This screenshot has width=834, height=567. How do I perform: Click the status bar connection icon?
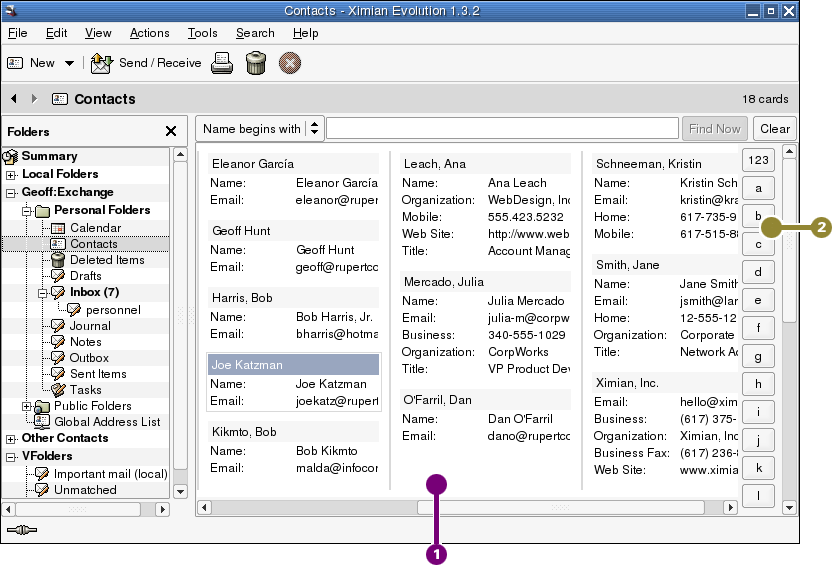click(21, 529)
